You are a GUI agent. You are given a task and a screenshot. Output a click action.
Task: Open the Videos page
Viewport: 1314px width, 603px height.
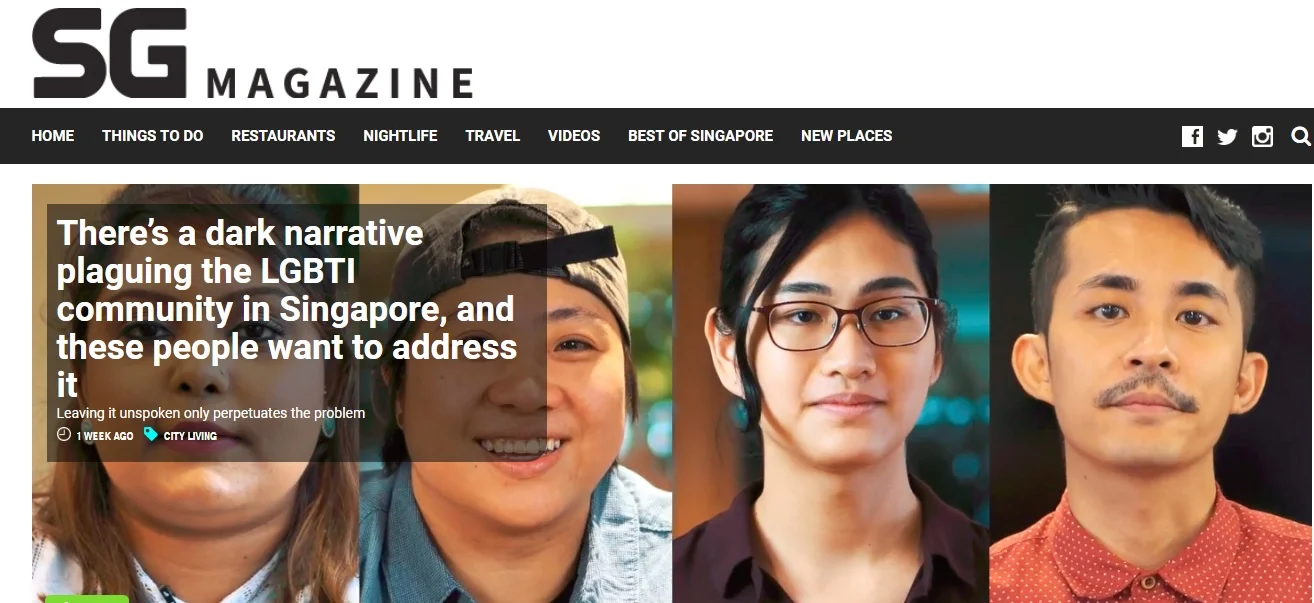(574, 136)
